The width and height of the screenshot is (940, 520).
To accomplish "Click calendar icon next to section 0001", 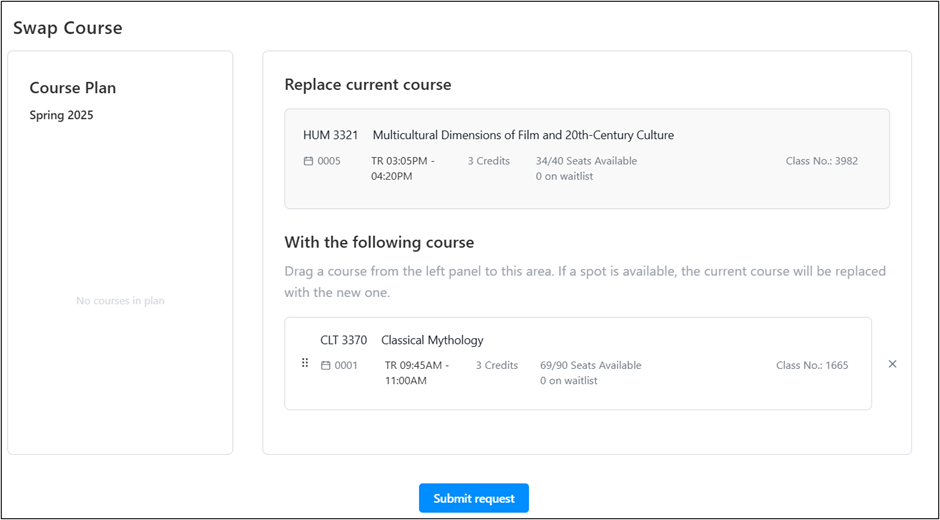I will [325, 366].
